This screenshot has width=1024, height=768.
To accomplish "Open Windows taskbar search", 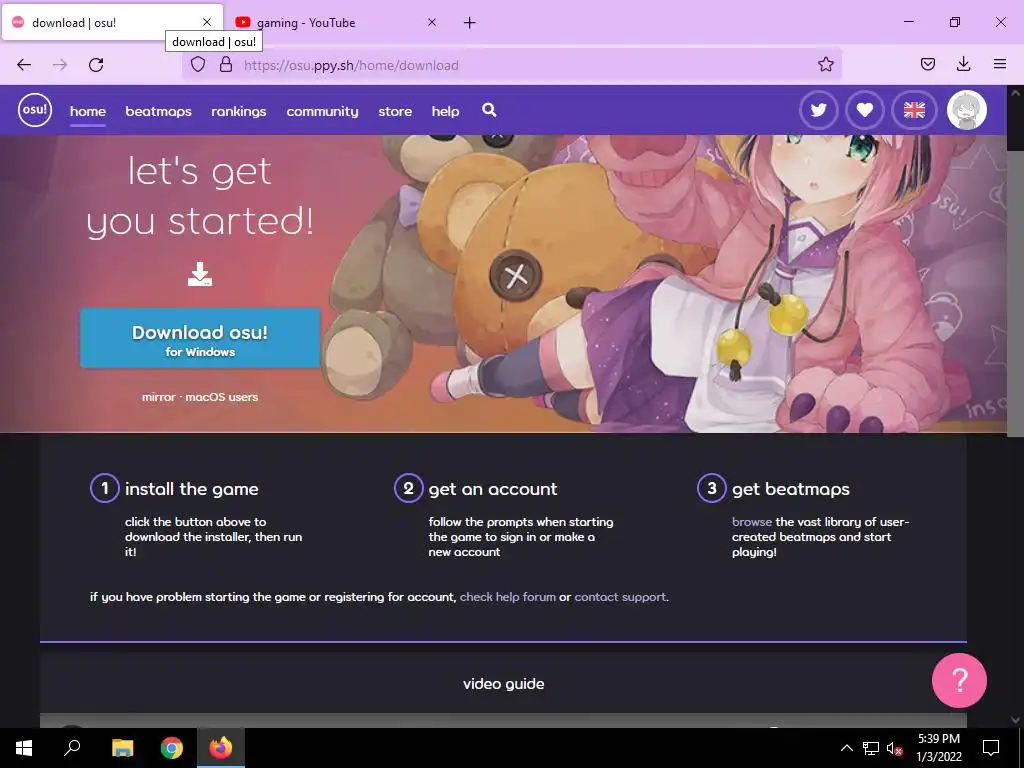I will [72, 748].
